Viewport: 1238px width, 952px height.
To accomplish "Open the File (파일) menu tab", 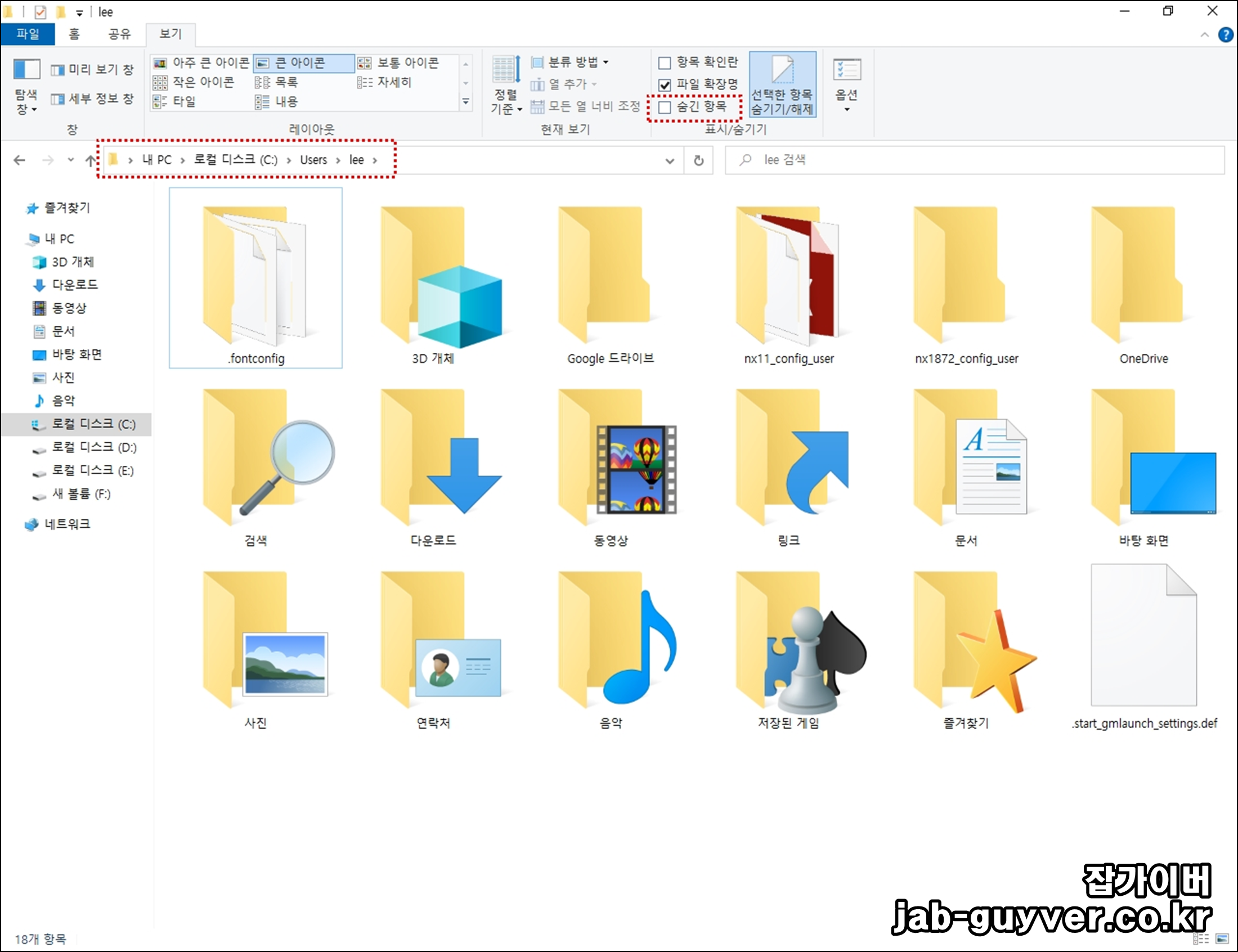I will pos(28,34).
